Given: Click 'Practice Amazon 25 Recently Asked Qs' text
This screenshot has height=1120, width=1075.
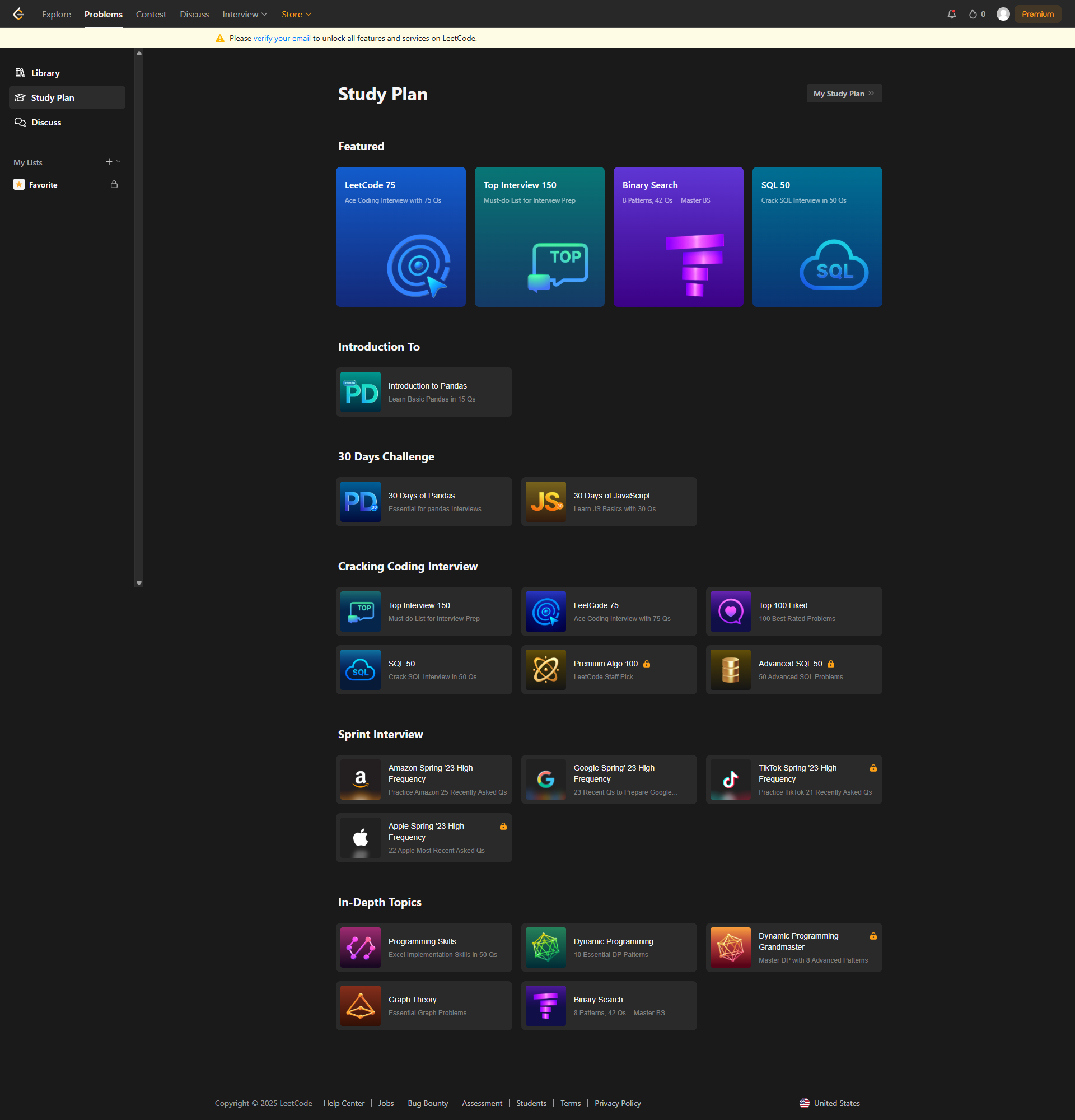Looking at the screenshot, I should click(448, 792).
